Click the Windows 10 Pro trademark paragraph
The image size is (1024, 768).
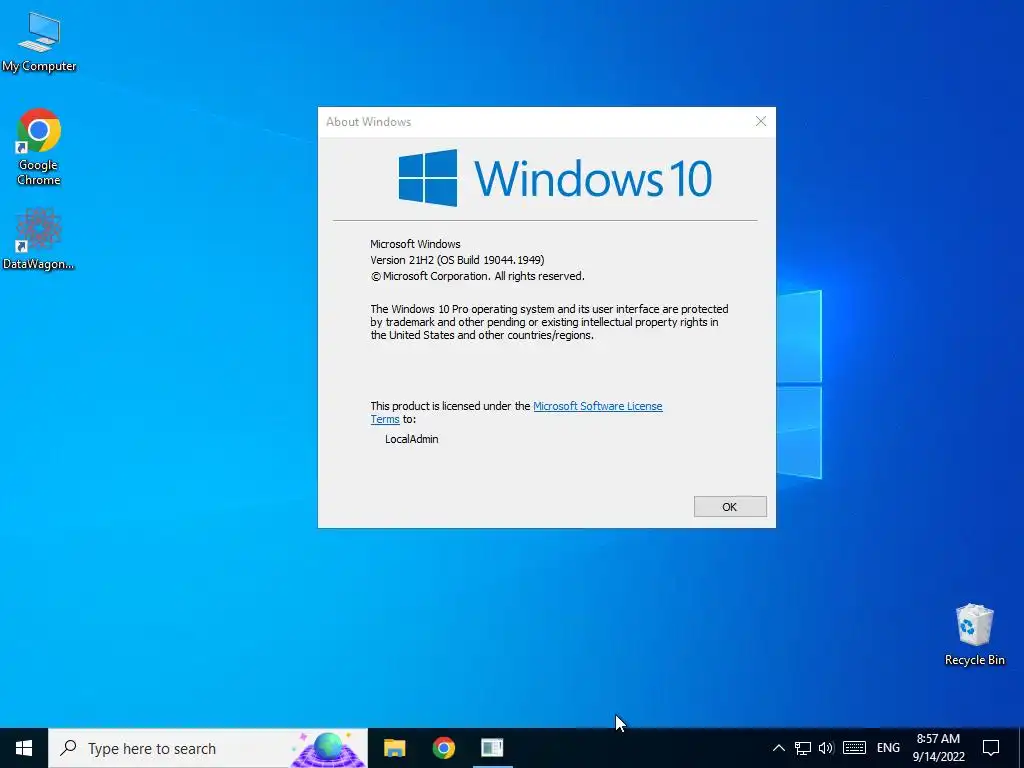pyautogui.click(x=549, y=322)
